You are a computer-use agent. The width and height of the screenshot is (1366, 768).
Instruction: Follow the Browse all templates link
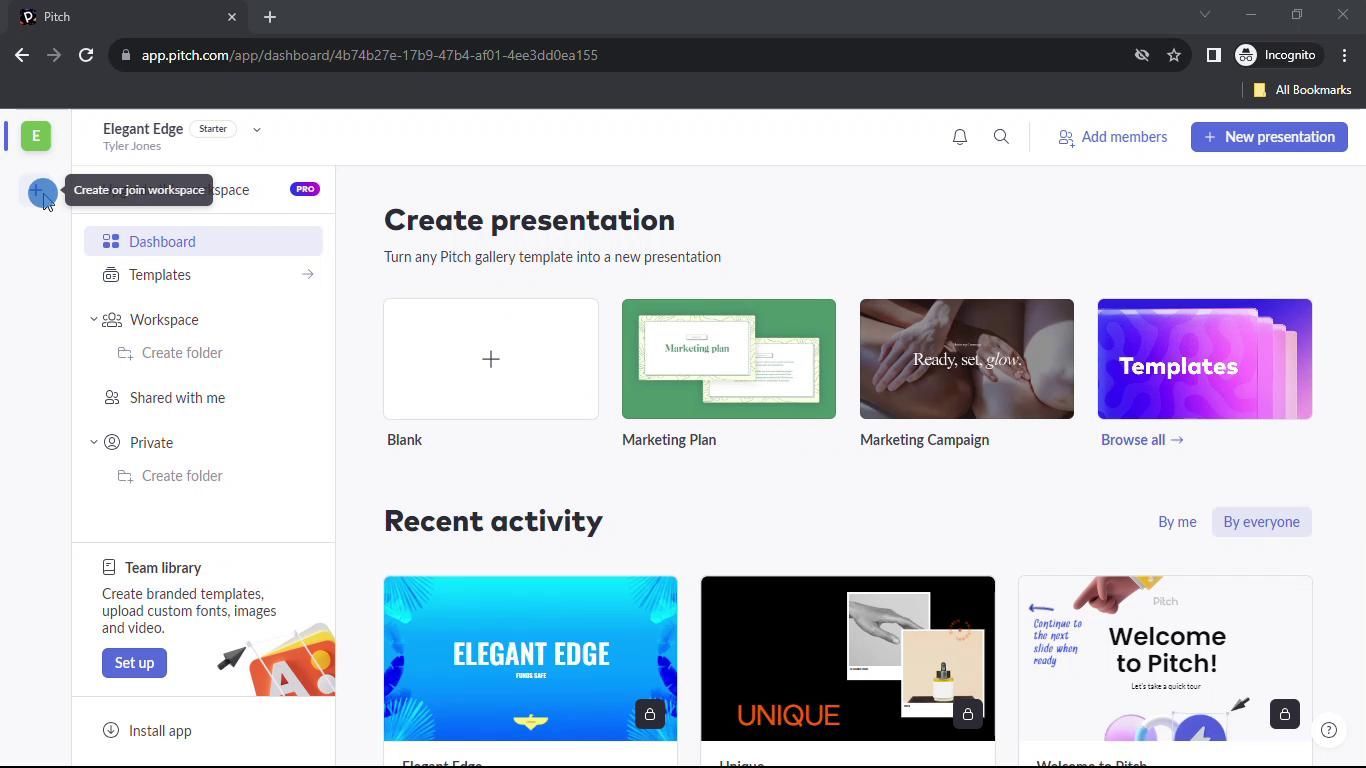(1141, 440)
